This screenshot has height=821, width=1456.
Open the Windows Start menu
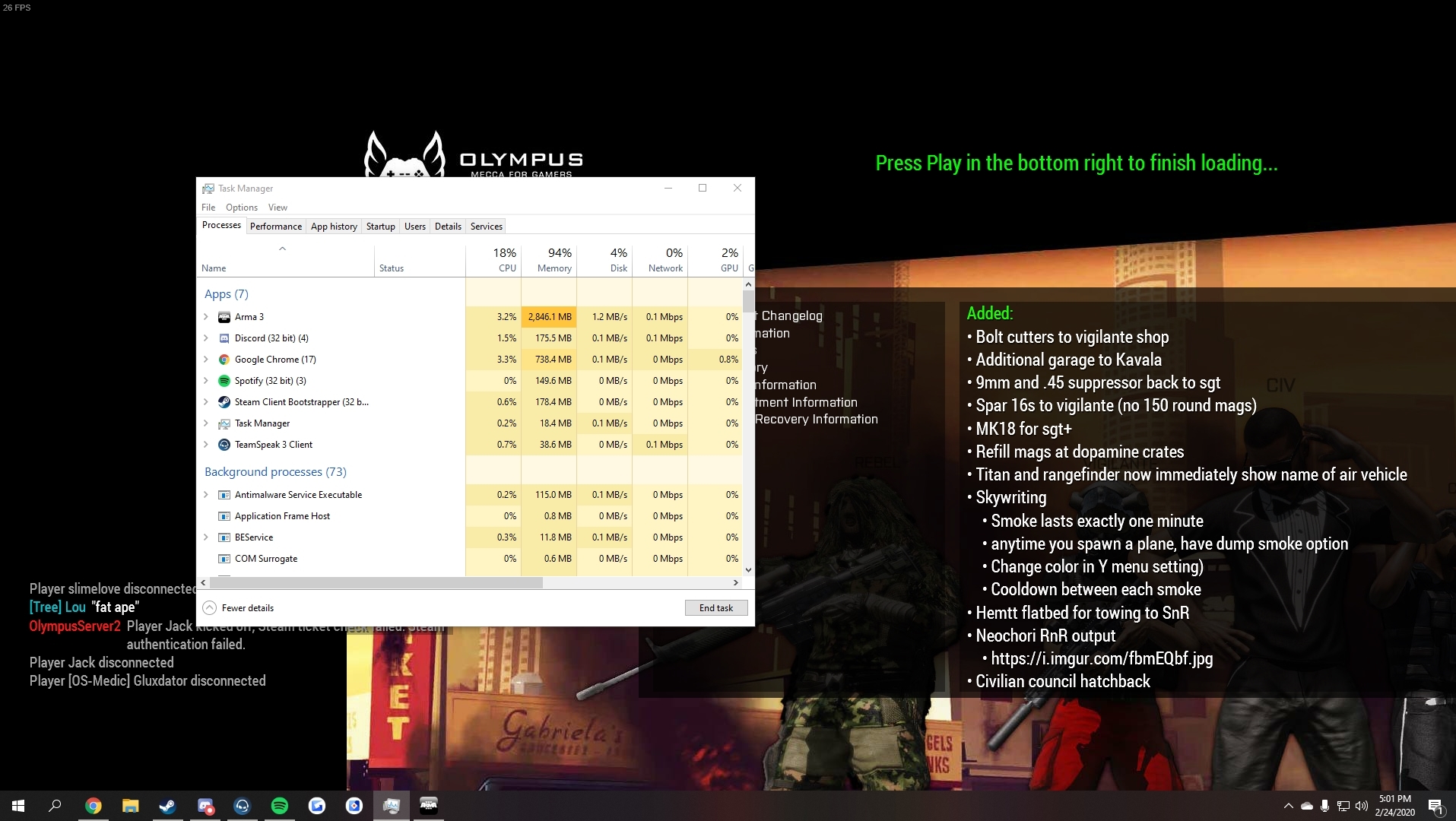point(18,806)
